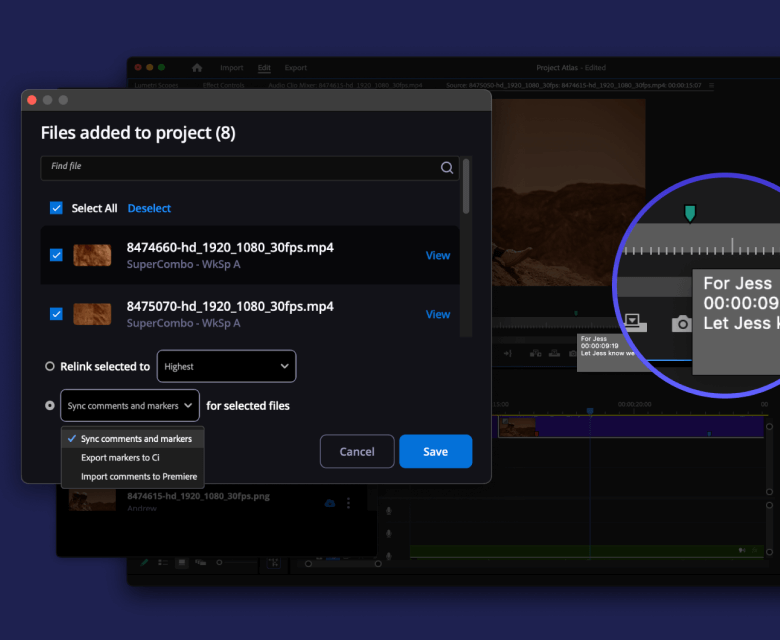The width and height of the screenshot is (780, 640).
Task: Uncheck the Select All checkbox
Action: coord(56,208)
